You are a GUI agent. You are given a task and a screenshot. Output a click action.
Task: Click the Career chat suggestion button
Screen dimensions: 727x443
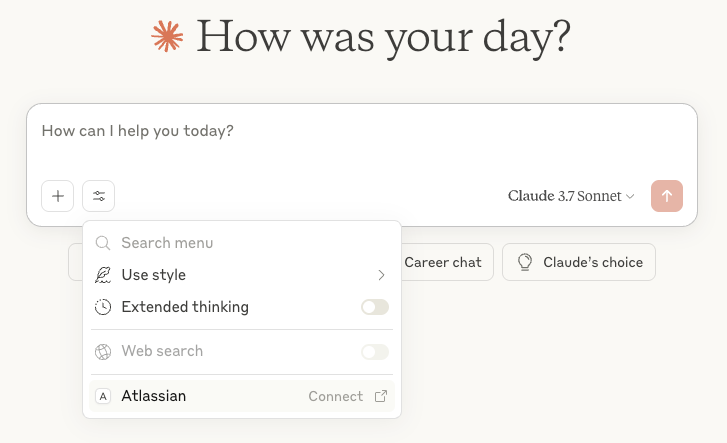click(x=443, y=262)
